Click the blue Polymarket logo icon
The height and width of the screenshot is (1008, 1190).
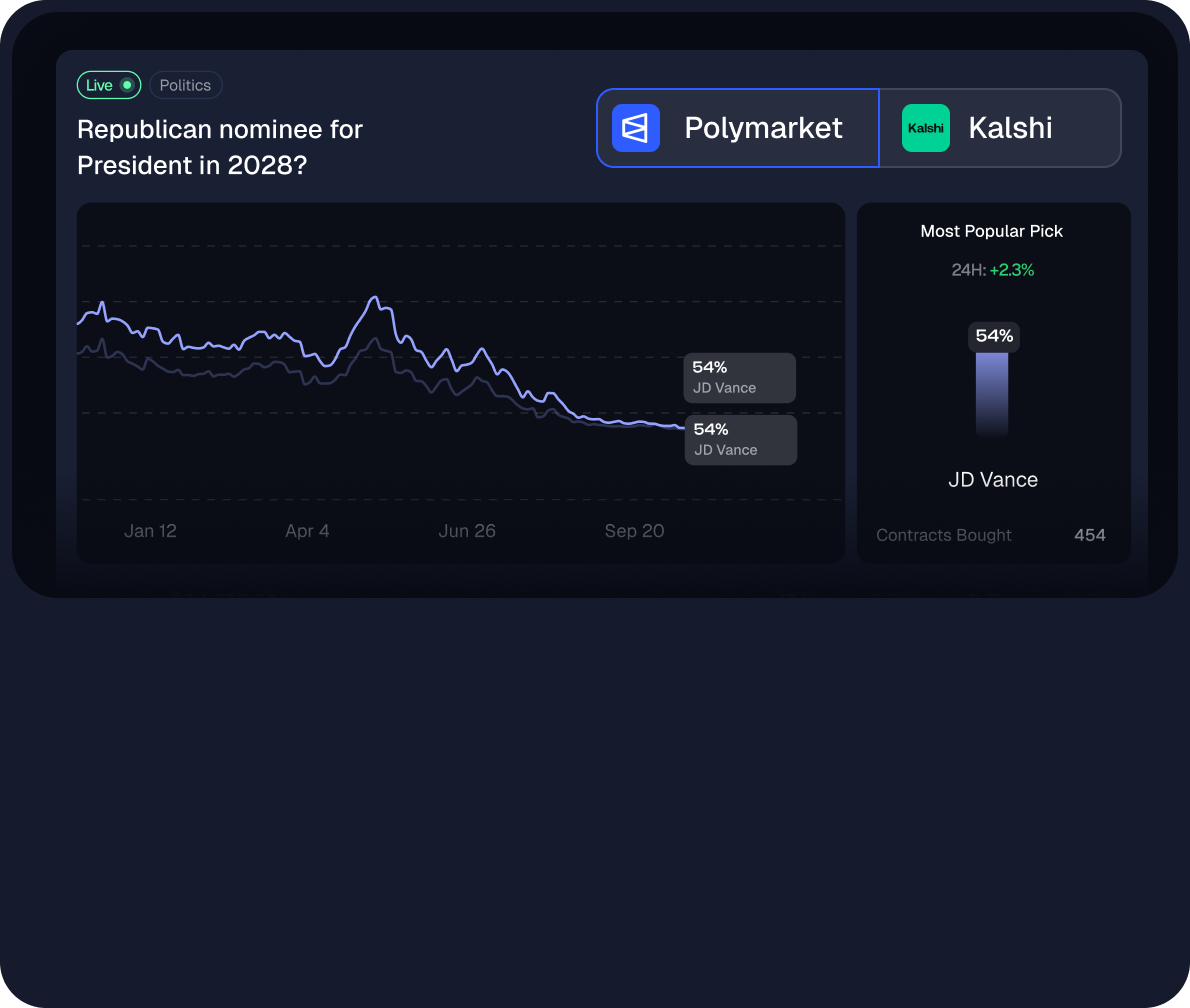pyautogui.click(x=636, y=128)
